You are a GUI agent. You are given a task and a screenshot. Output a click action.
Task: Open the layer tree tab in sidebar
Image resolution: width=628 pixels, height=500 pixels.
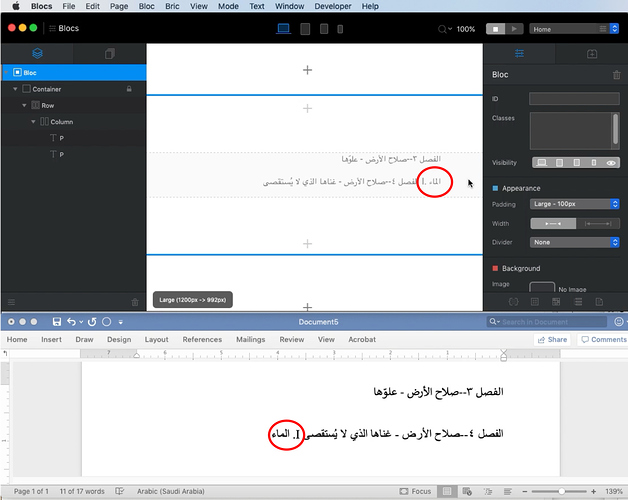[x=37, y=53]
